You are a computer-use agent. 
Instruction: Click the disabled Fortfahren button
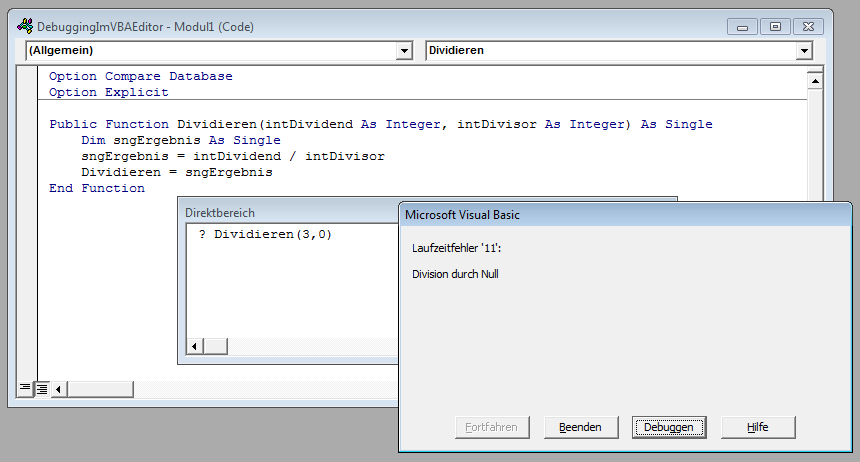click(491, 427)
